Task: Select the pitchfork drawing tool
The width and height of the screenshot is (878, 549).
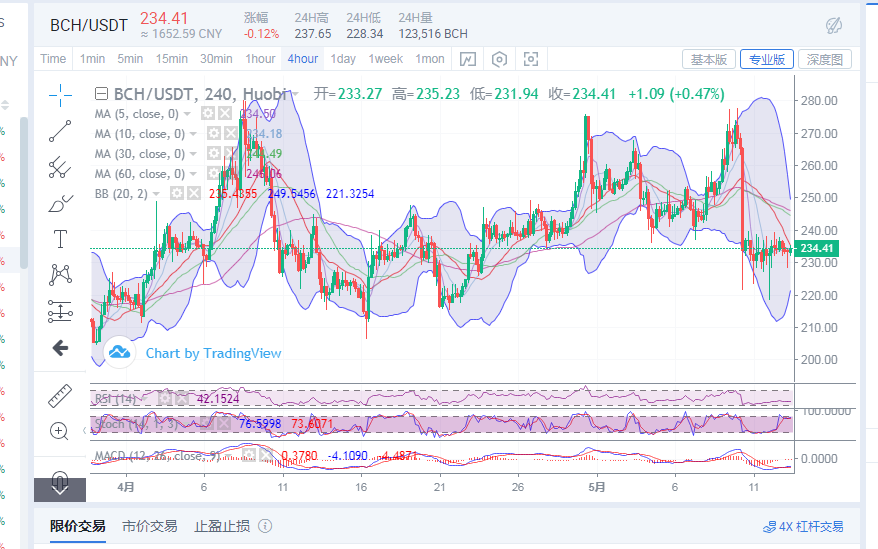Action: point(60,167)
